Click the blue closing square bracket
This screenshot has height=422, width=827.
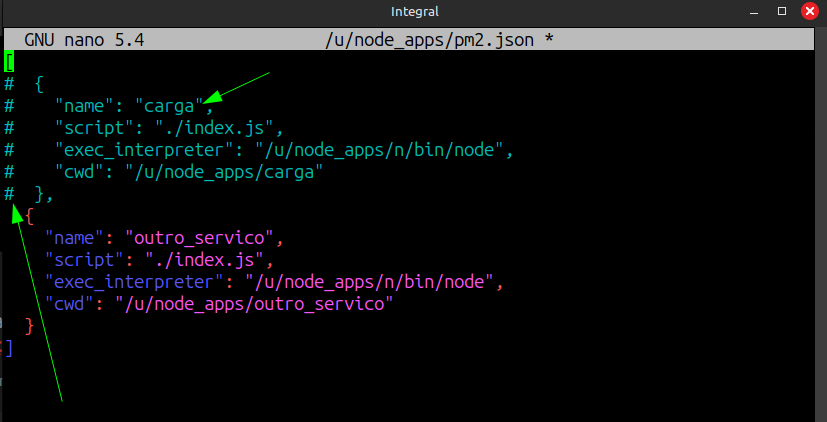click(9, 348)
